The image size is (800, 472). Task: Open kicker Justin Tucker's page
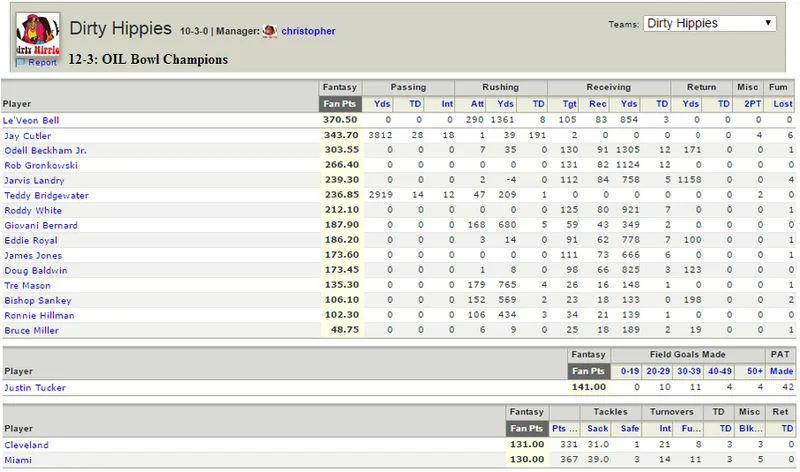35,388
